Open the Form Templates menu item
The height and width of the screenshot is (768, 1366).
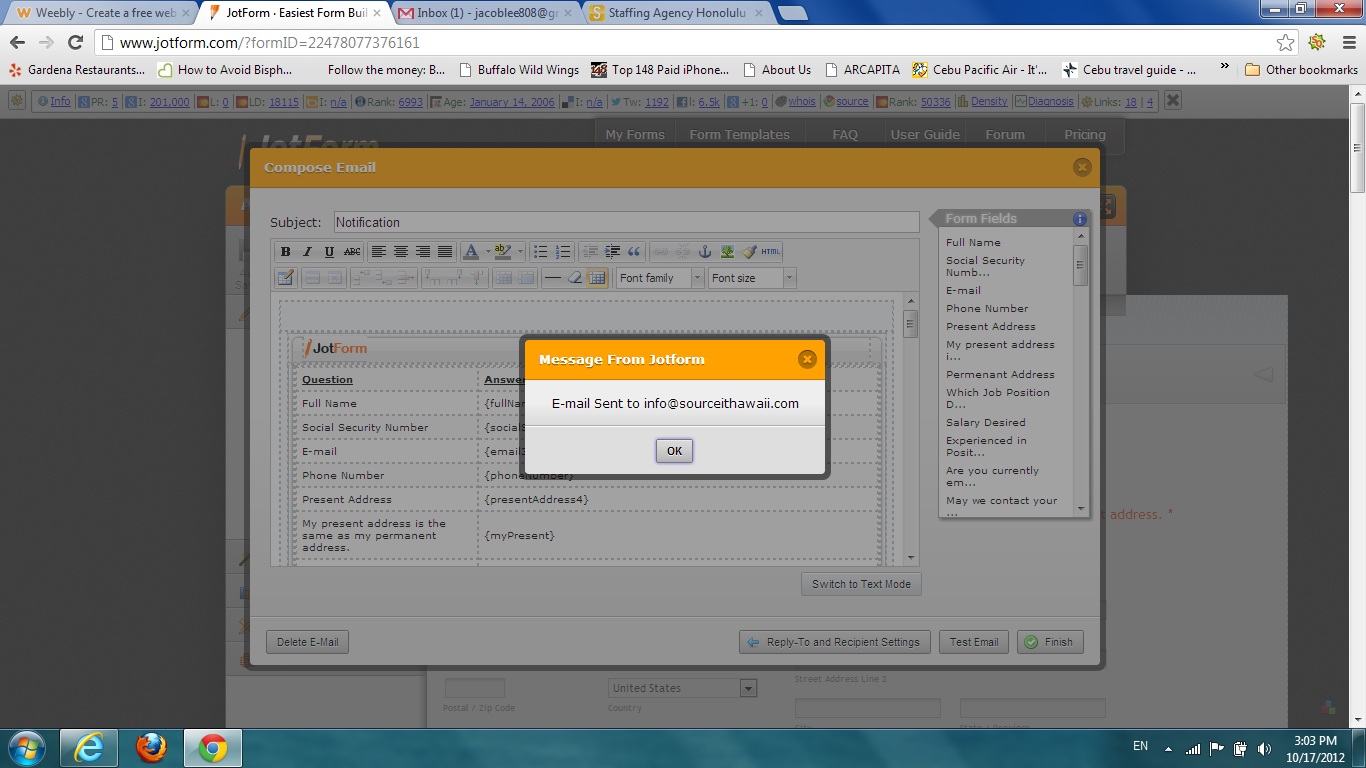pos(739,135)
